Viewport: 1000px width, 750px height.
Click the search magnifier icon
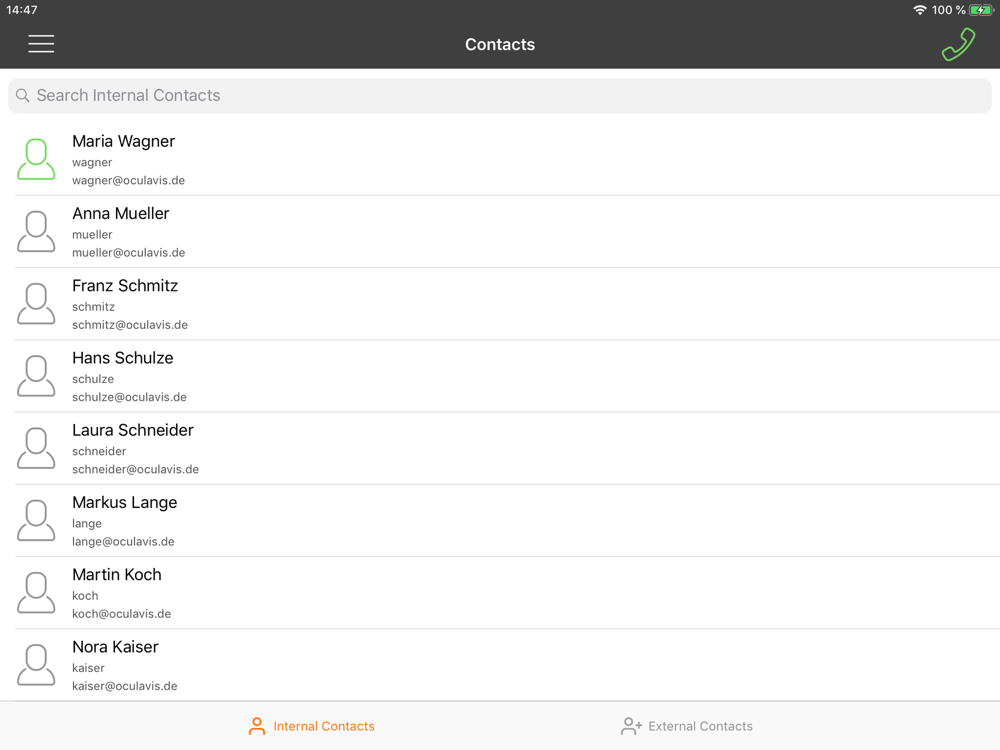point(22,96)
